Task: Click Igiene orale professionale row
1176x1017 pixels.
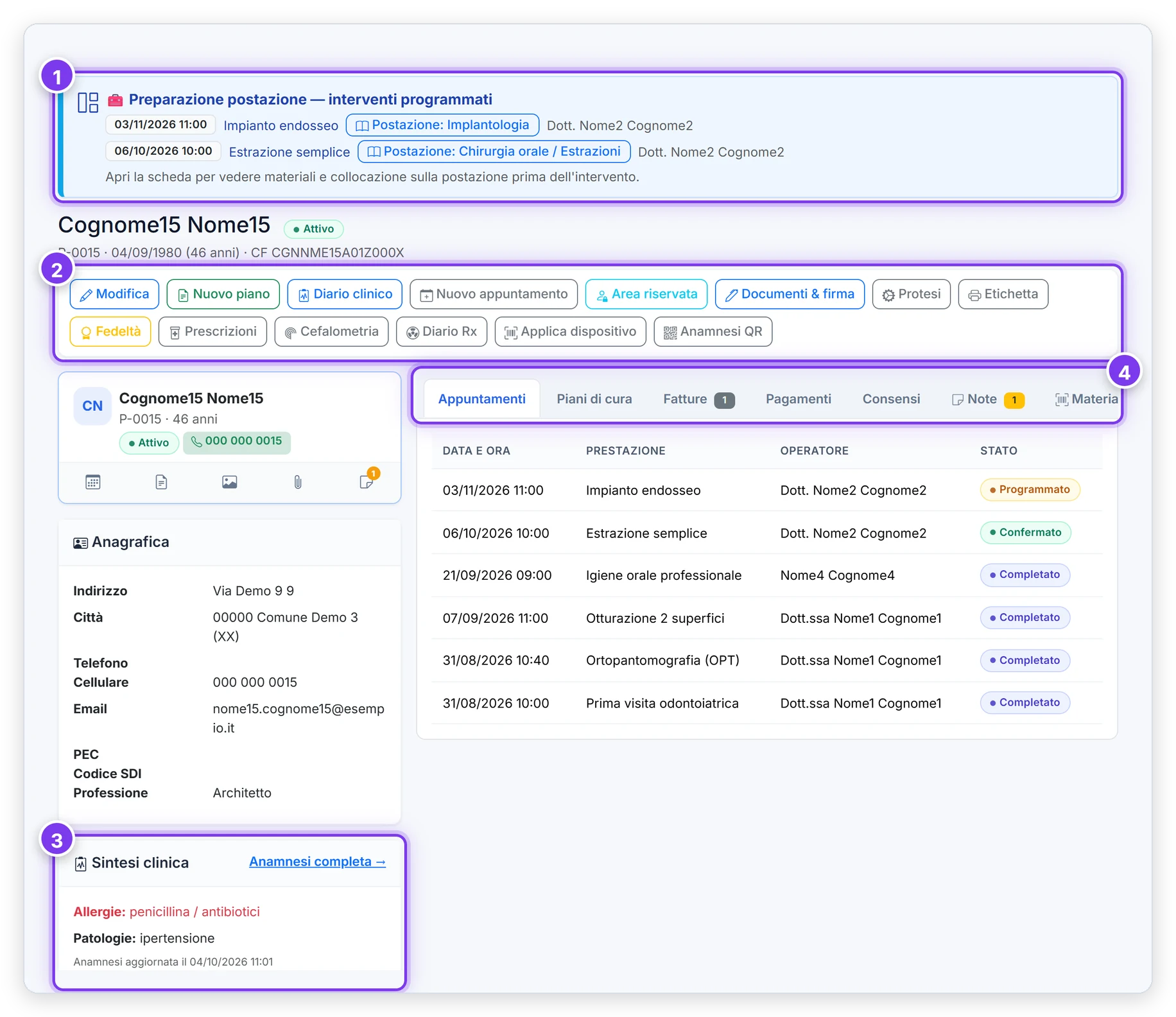Action: 767,575
